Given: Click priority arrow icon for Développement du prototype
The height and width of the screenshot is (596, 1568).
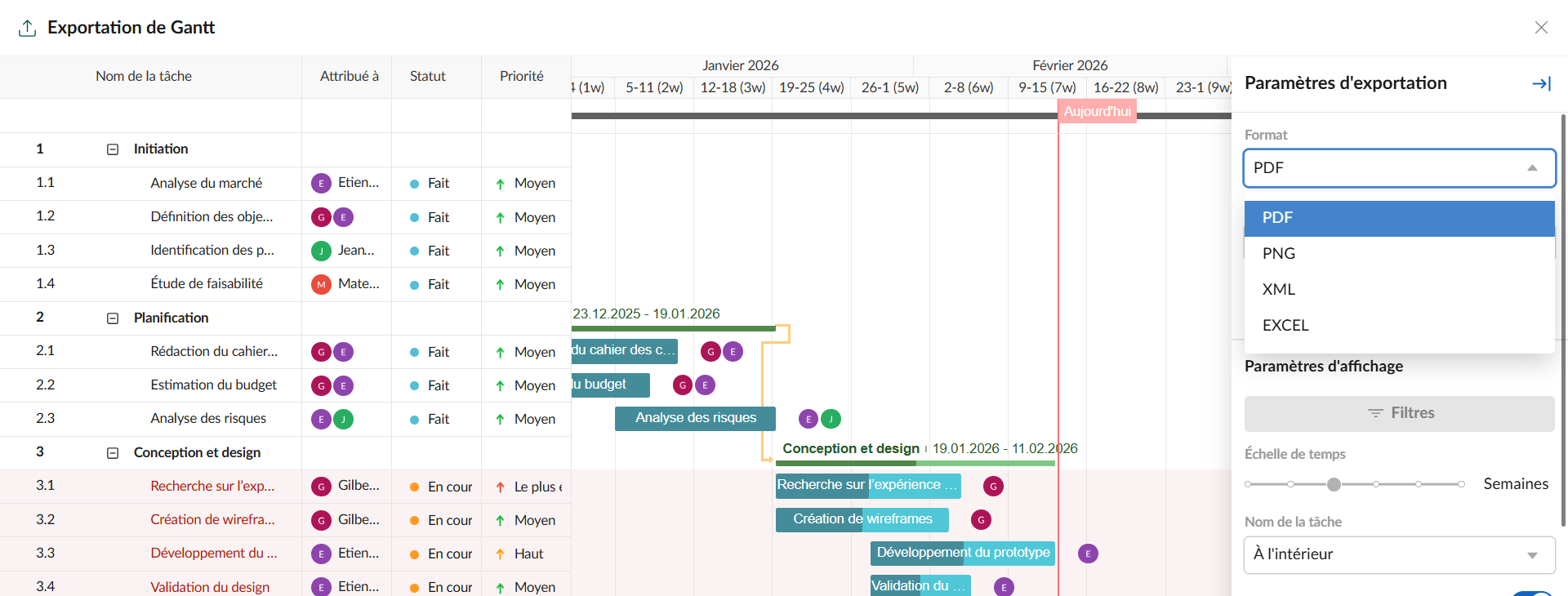Looking at the screenshot, I should (x=500, y=554).
